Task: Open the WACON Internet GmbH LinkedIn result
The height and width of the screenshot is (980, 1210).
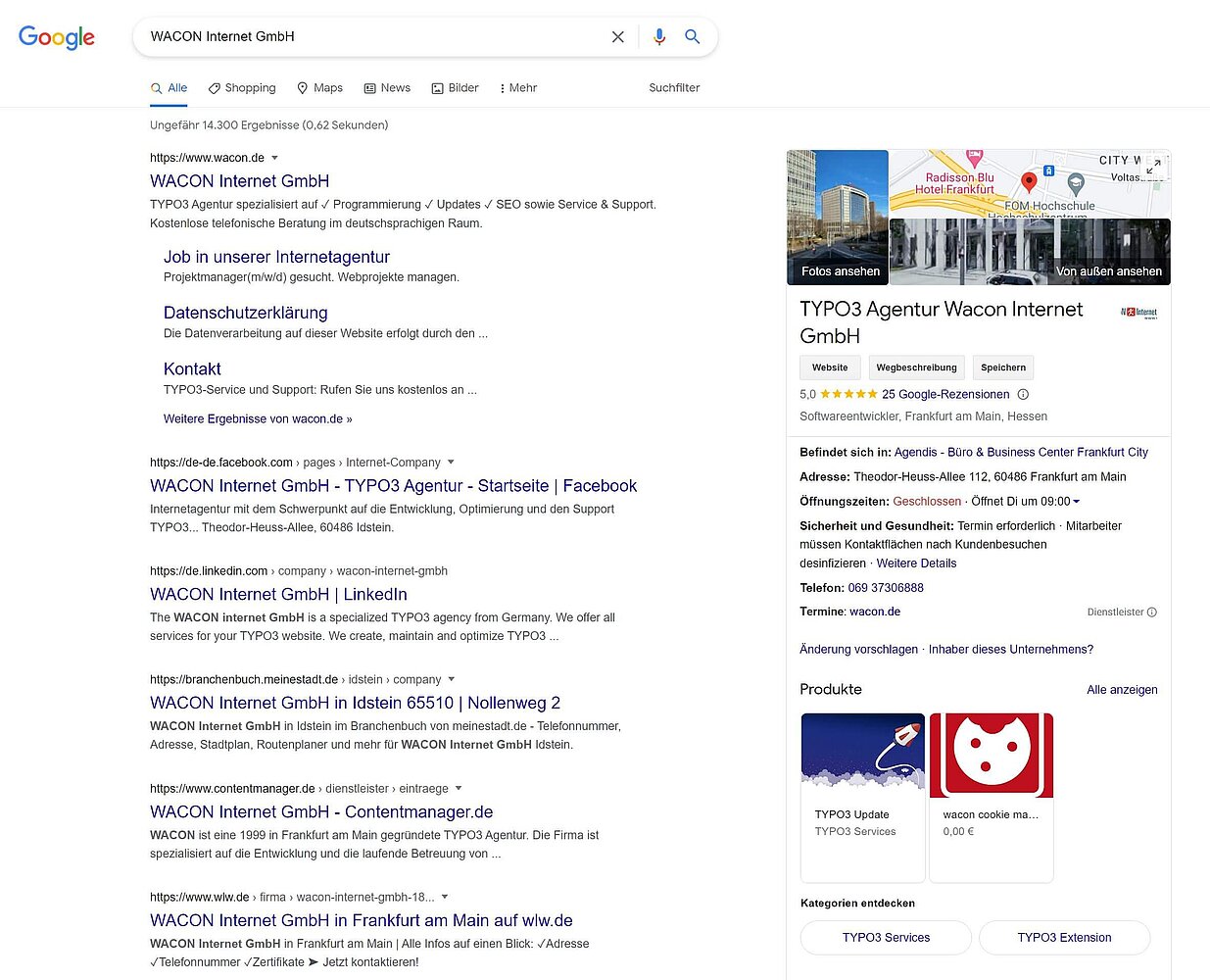Action: click(278, 595)
